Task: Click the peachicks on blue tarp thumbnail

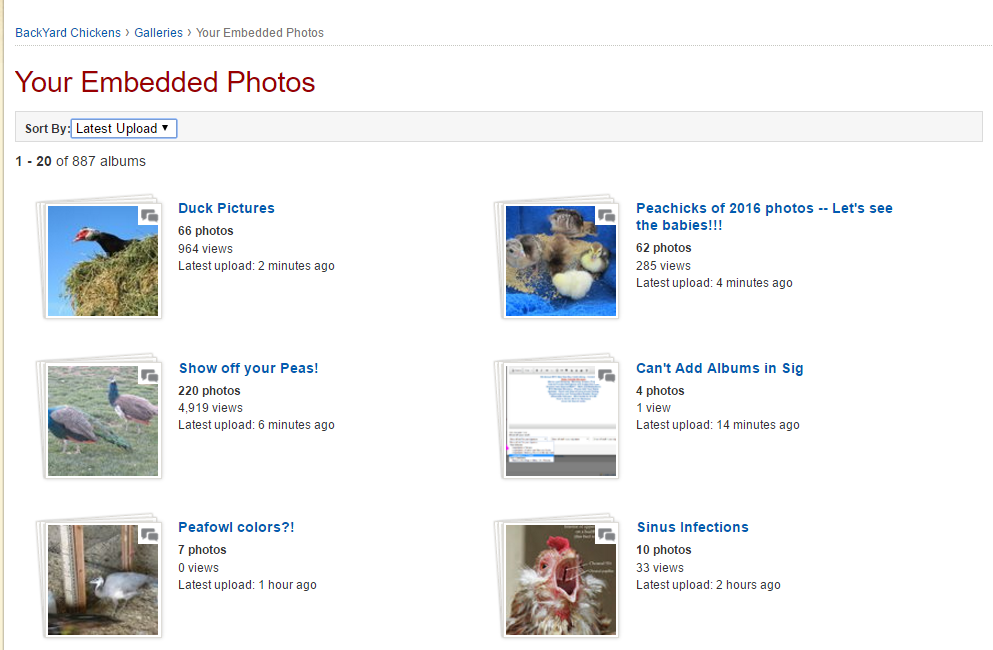Action: coord(560,265)
